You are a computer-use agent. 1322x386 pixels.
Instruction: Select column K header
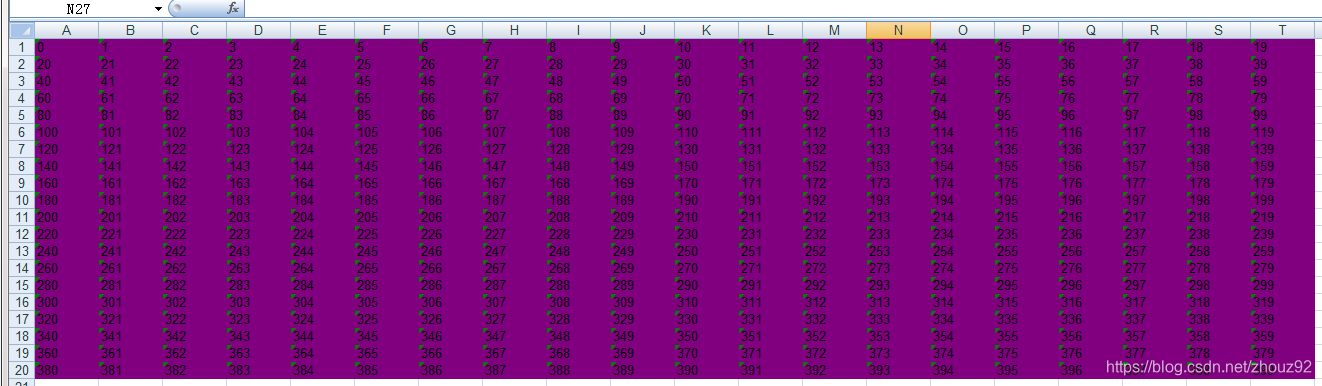[706, 31]
